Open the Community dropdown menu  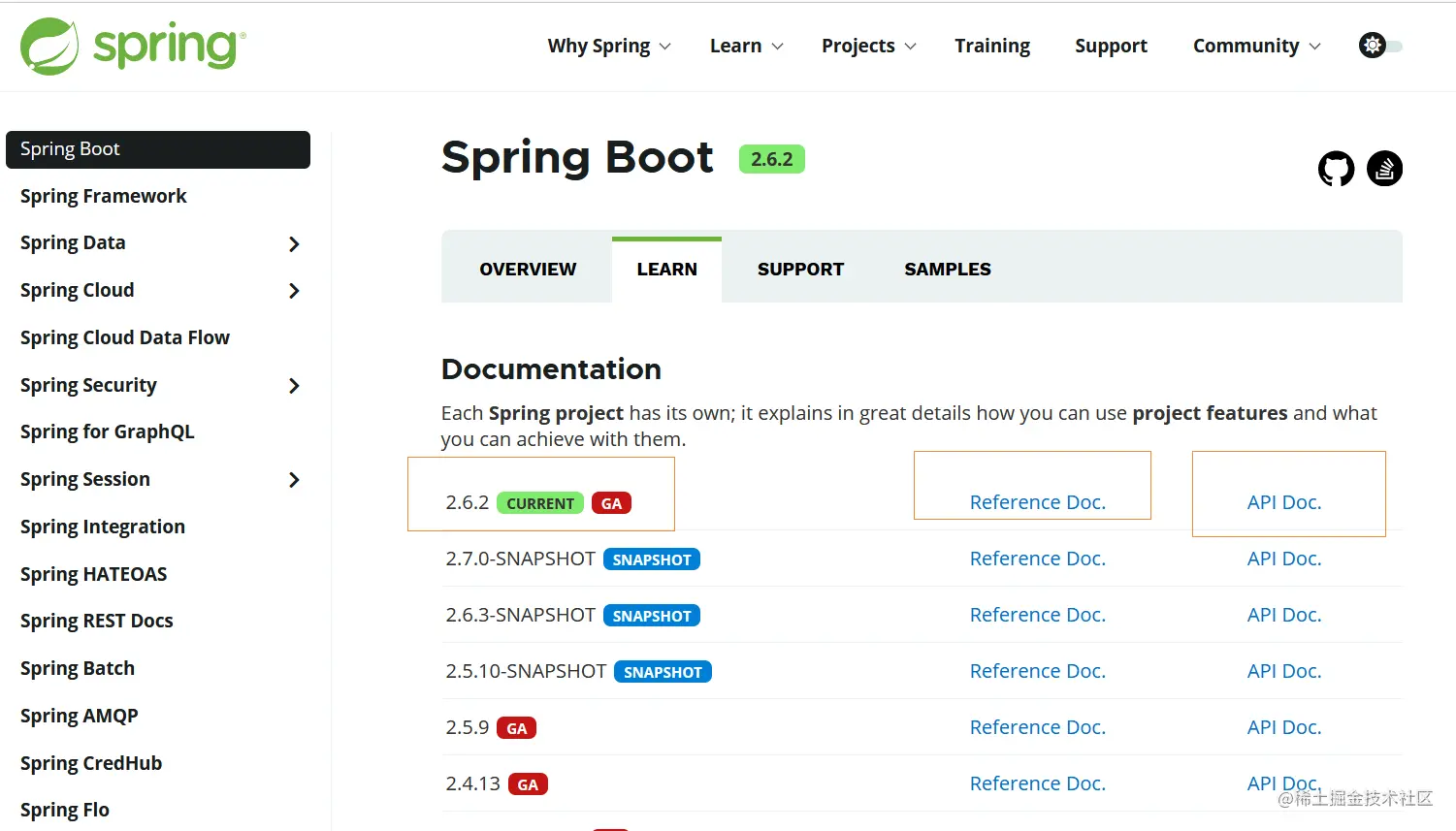1257,46
